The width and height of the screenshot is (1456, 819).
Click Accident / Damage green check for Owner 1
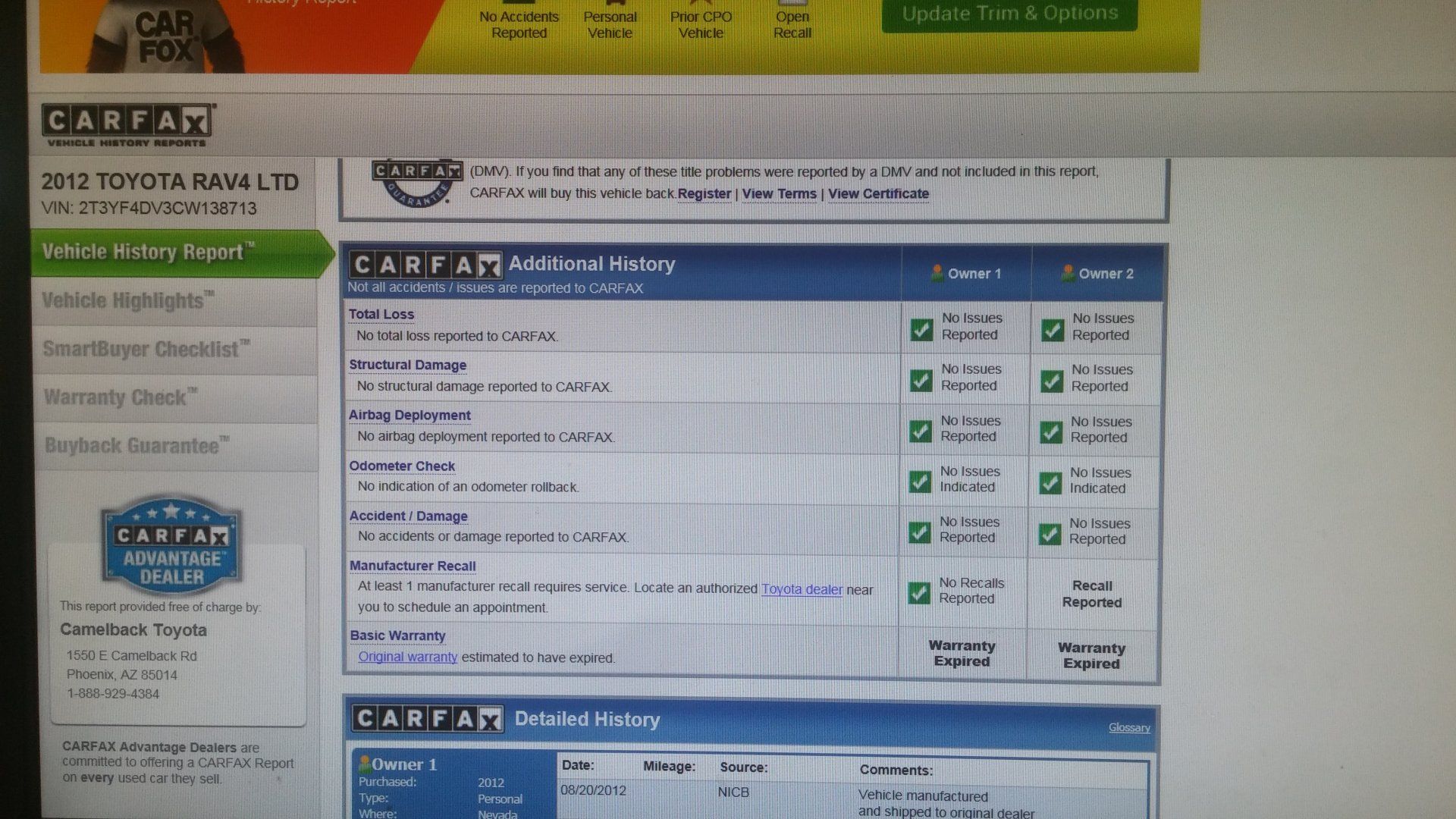coord(920,532)
